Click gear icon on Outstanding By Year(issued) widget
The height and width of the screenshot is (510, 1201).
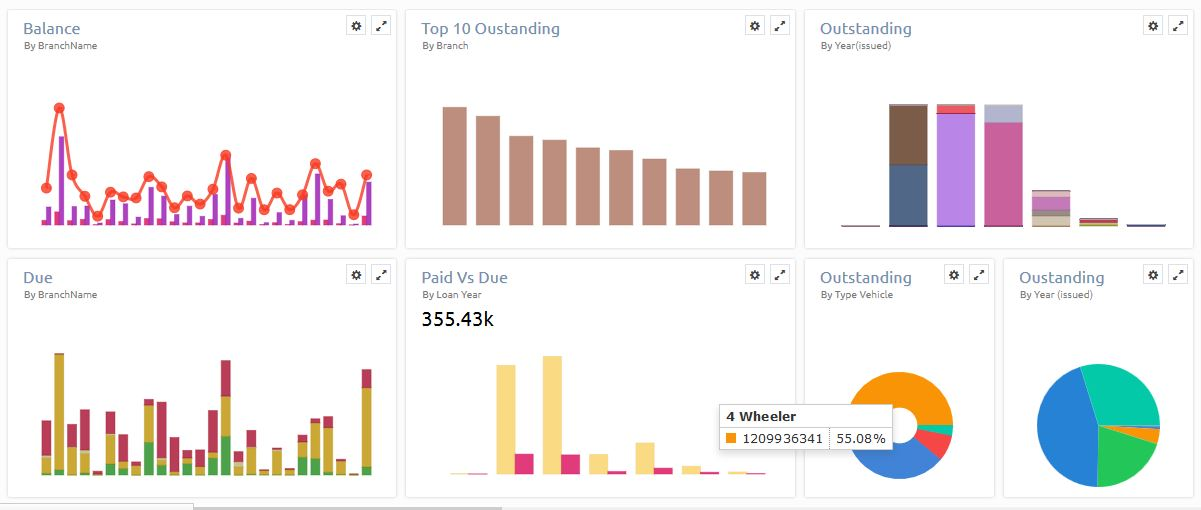pyautogui.click(x=1153, y=26)
